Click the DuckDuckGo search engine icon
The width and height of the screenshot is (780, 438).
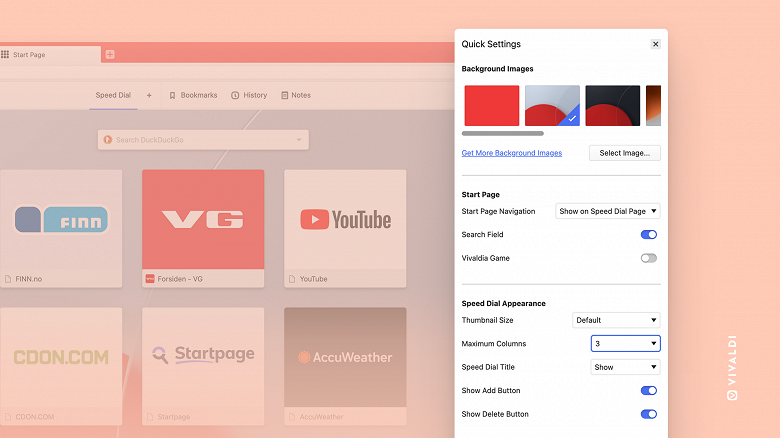(x=107, y=140)
